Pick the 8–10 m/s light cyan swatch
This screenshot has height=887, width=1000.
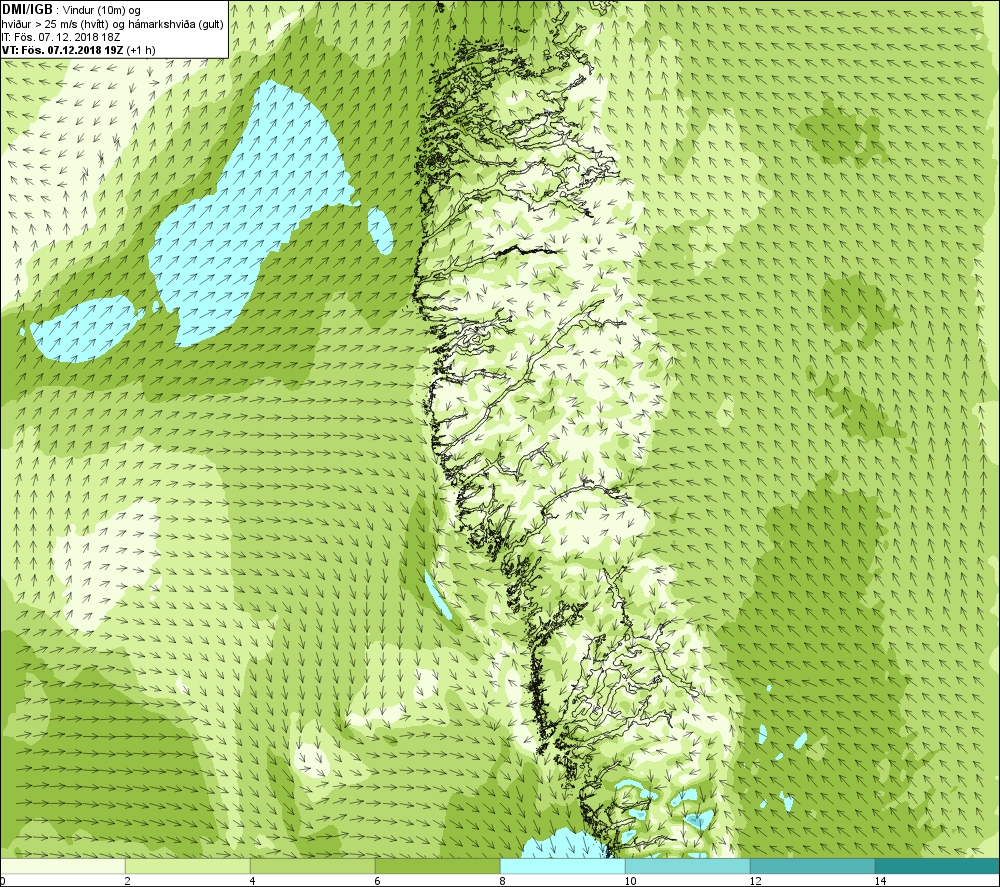(x=562, y=866)
